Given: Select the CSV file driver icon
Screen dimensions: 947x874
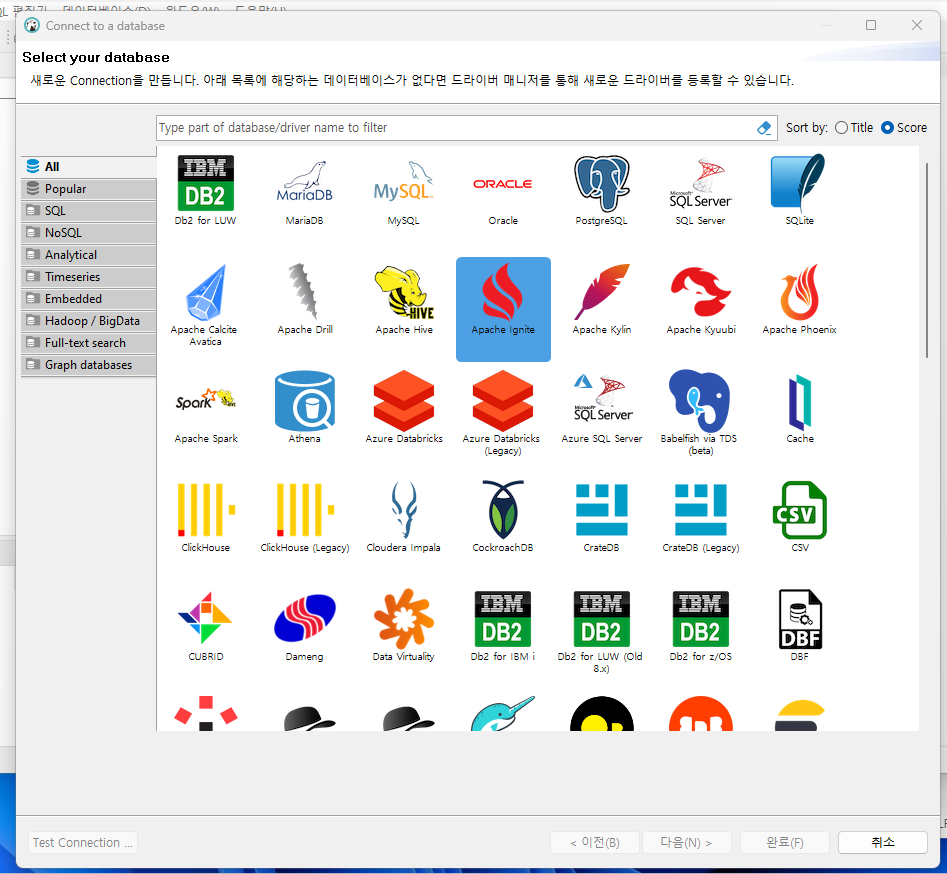Looking at the screenshot, I should click(800, 510).
